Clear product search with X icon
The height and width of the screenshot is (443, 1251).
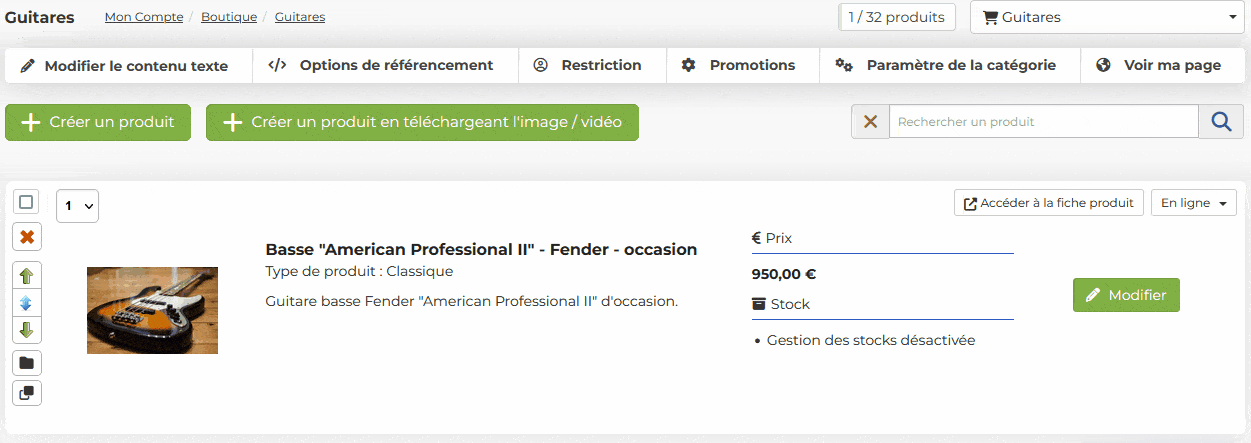tap(870, 122)
